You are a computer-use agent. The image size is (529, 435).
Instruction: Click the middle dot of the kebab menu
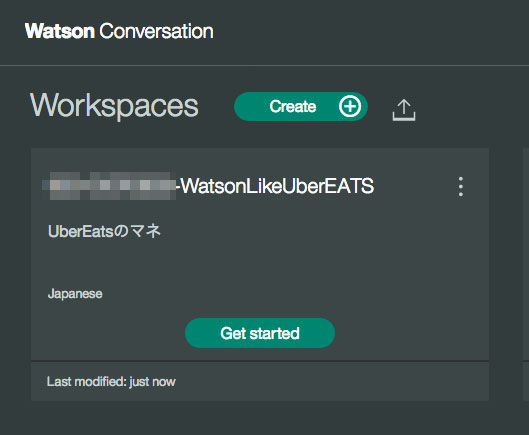[461, 187]
